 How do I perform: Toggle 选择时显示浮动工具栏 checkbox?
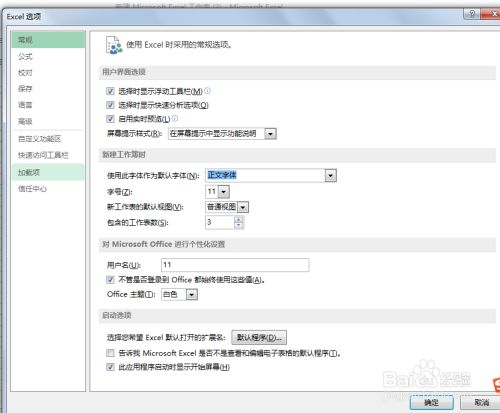click(110, 91)
